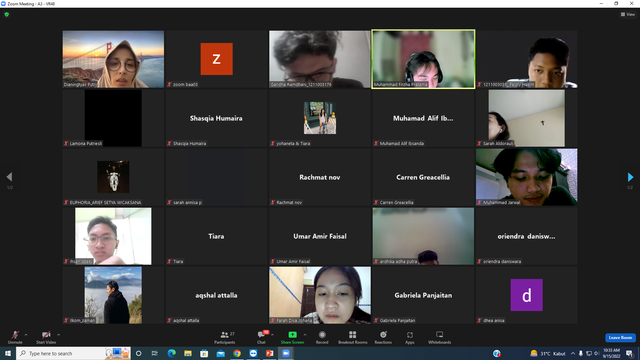Open the notification center icon
This screenshot has height=360, width=640.
click(x=630, y=353)
